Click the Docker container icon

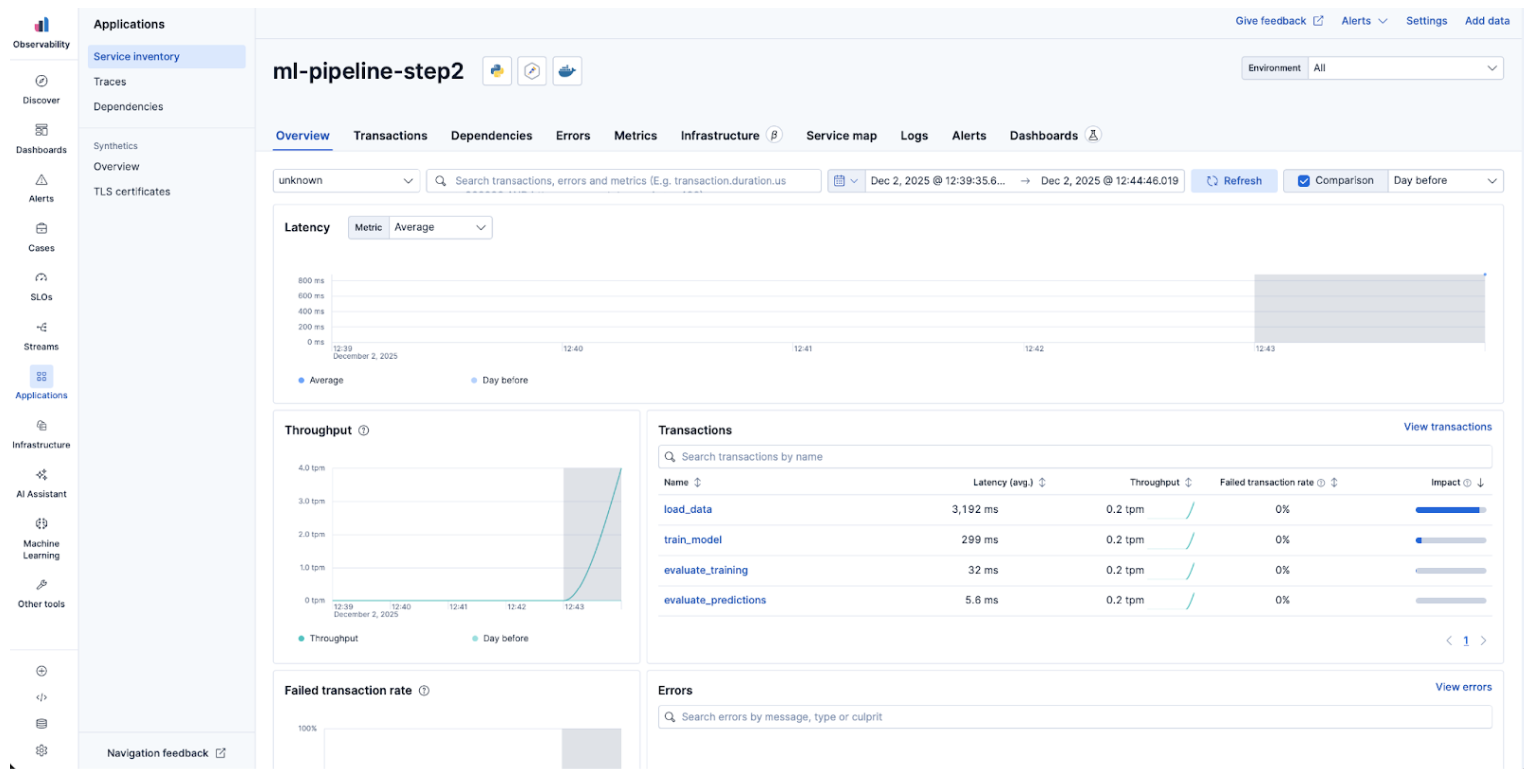[x=567, y=71]
